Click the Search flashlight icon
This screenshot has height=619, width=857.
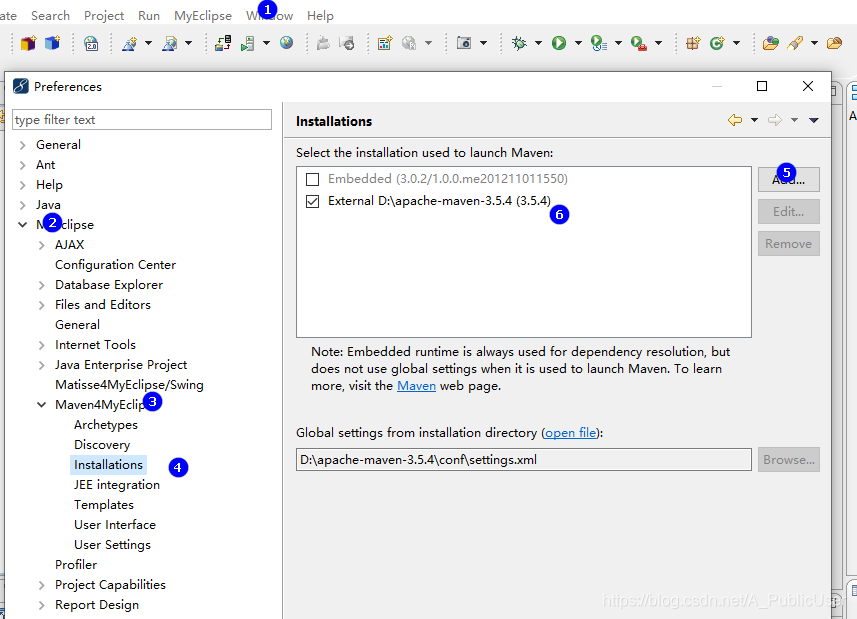pos(795,43)
